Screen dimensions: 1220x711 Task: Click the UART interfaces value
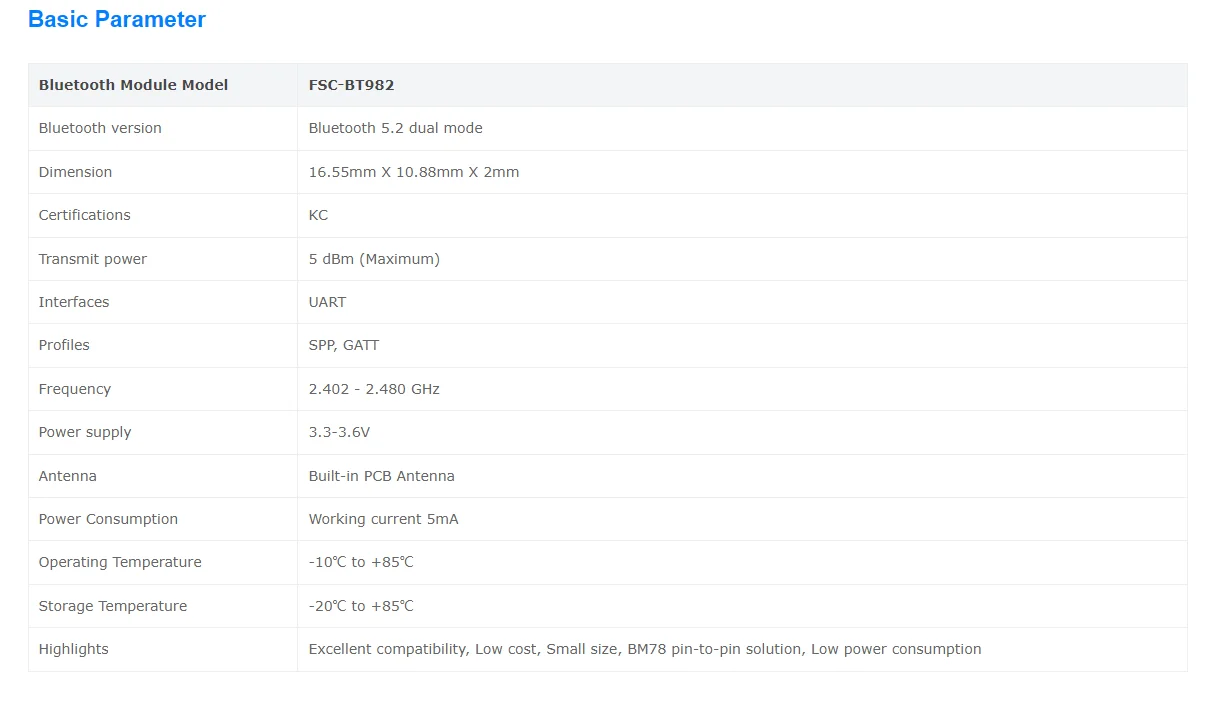coord(327,302)
